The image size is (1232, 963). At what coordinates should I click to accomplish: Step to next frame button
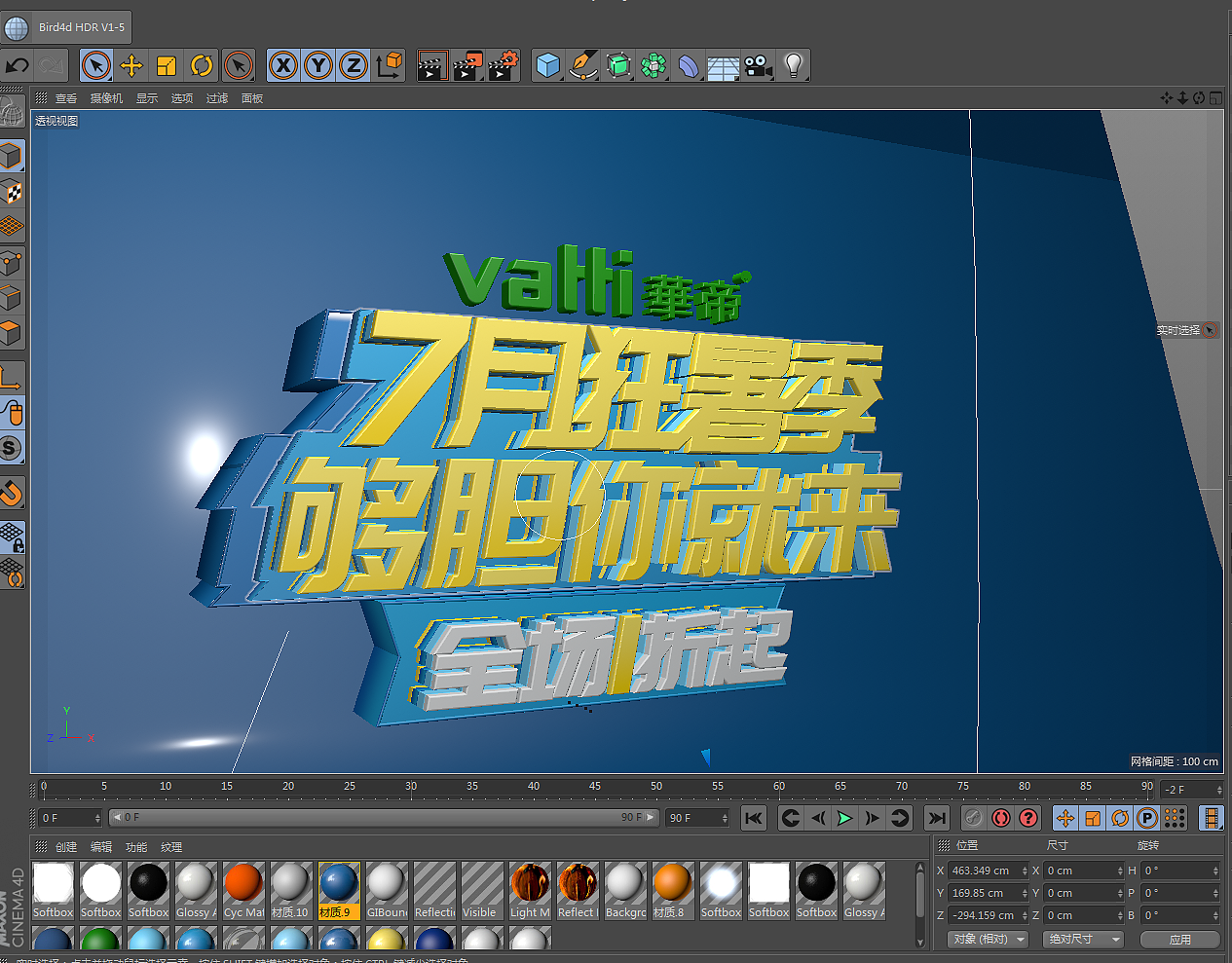[872, 818]
